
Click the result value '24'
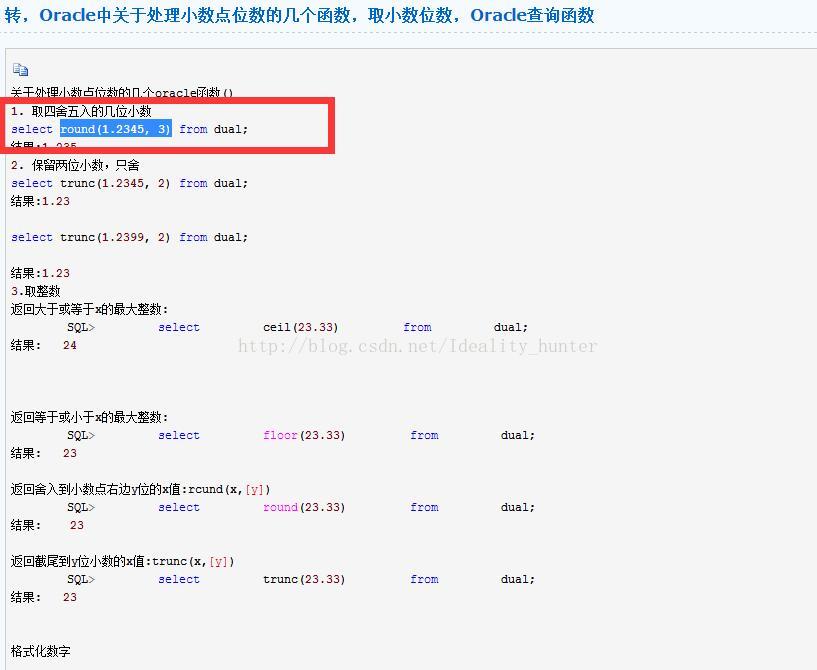tap(70, 345)
